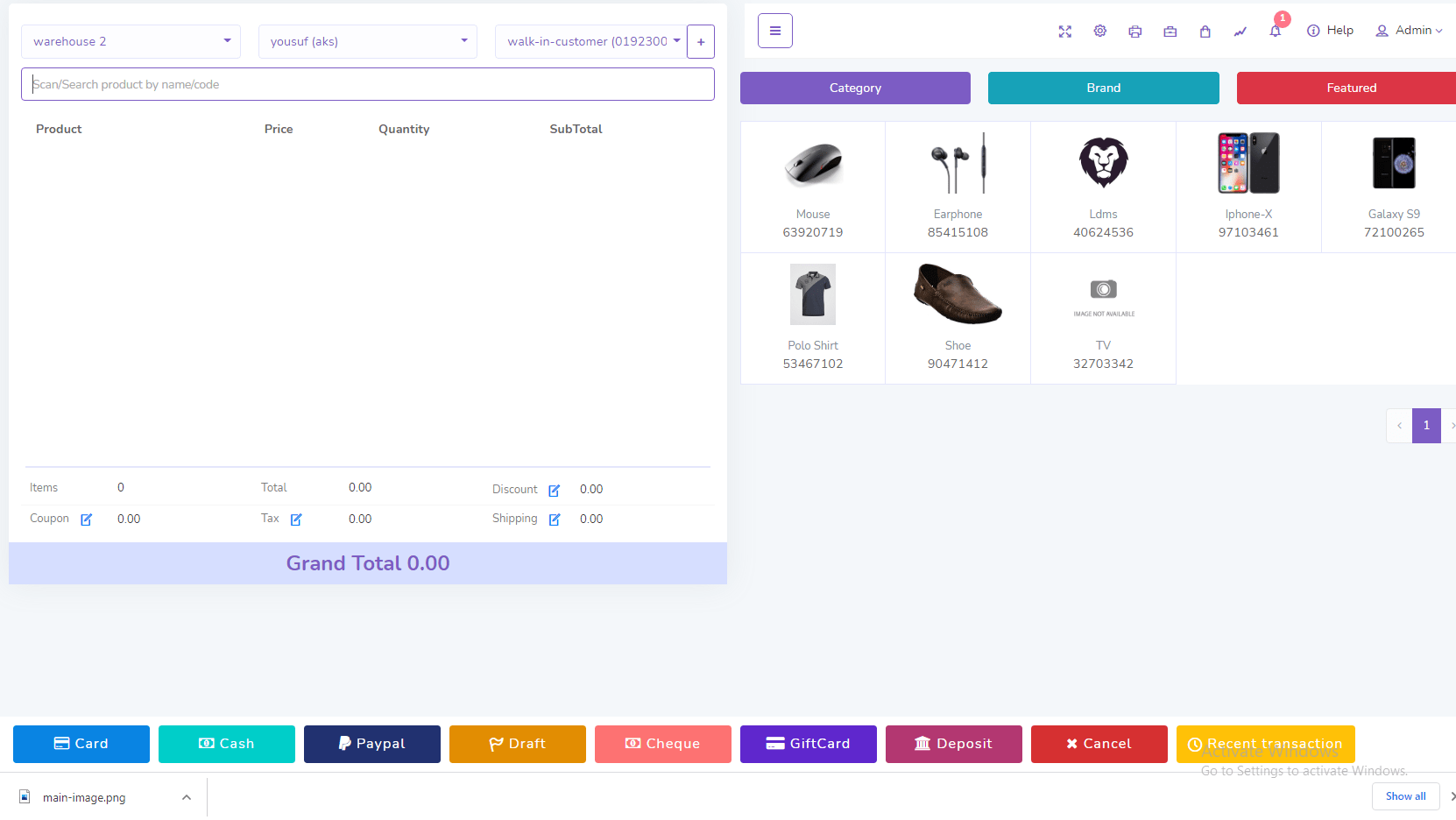Click the fullscreen expand icon
Viewport: 1456px width, 820px height.
tap(1064, 32)
